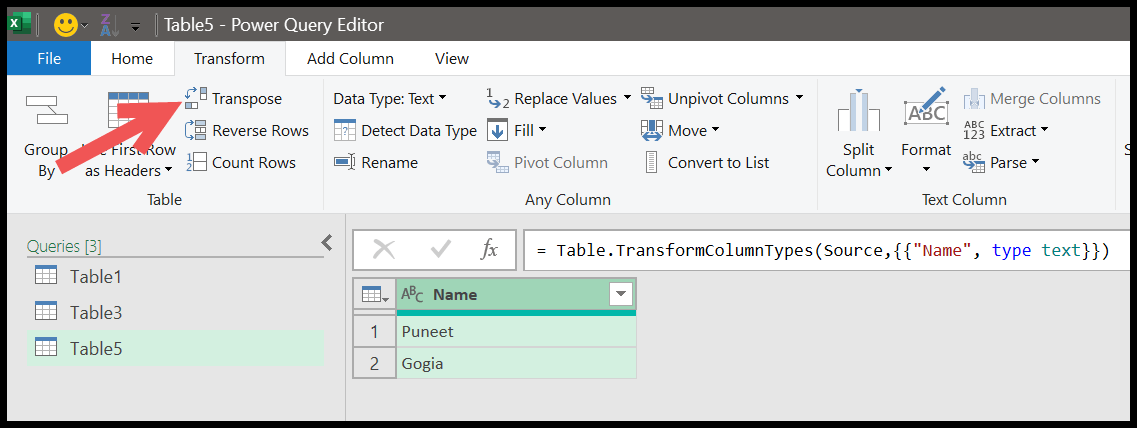Collapse the Queries pane chevron
Viewport: 1137px width, 428px height.
(x=327, y=242)
